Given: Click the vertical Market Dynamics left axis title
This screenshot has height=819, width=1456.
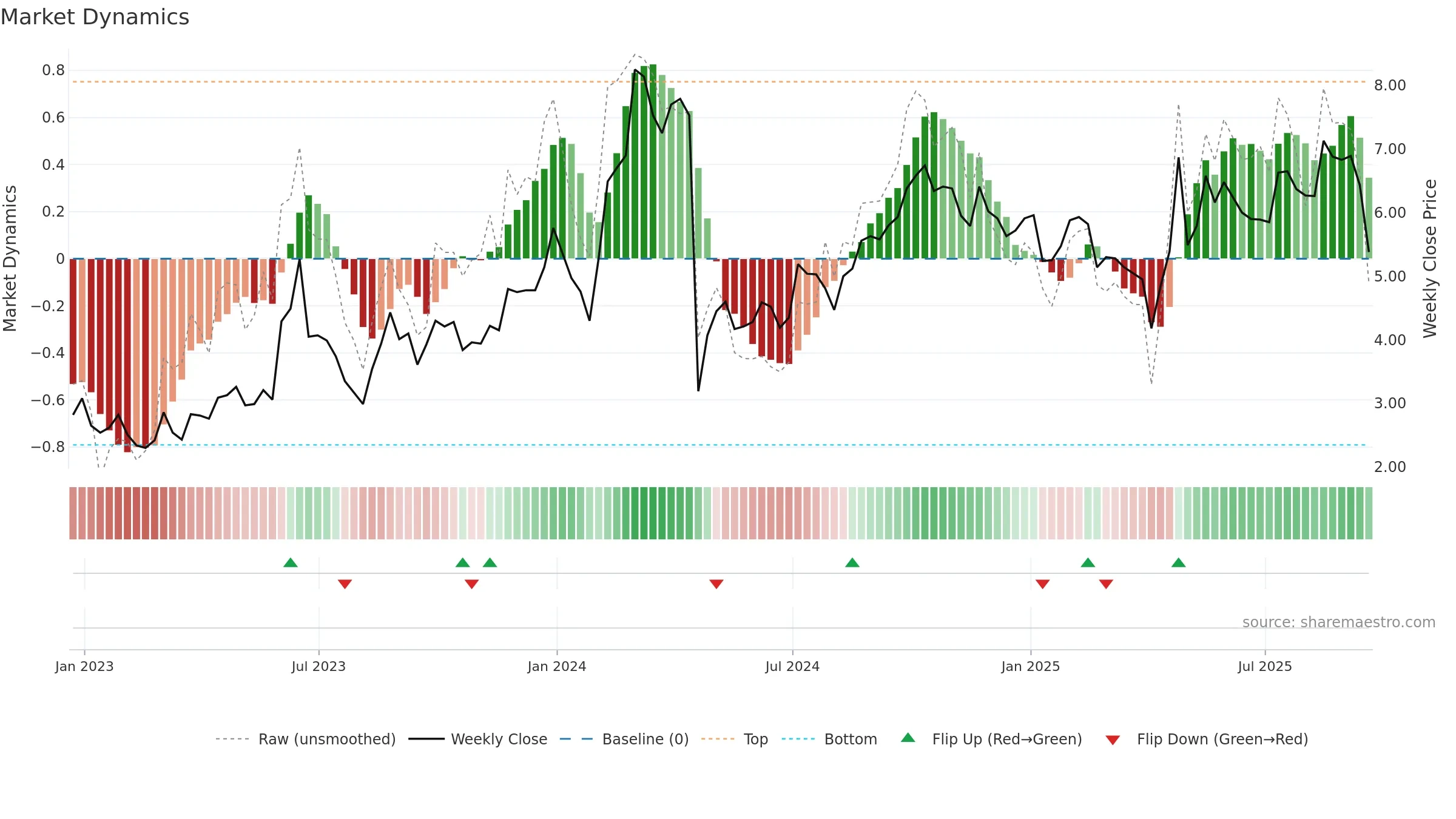Looking at the screenshot, I should click(x=10, y=258).
